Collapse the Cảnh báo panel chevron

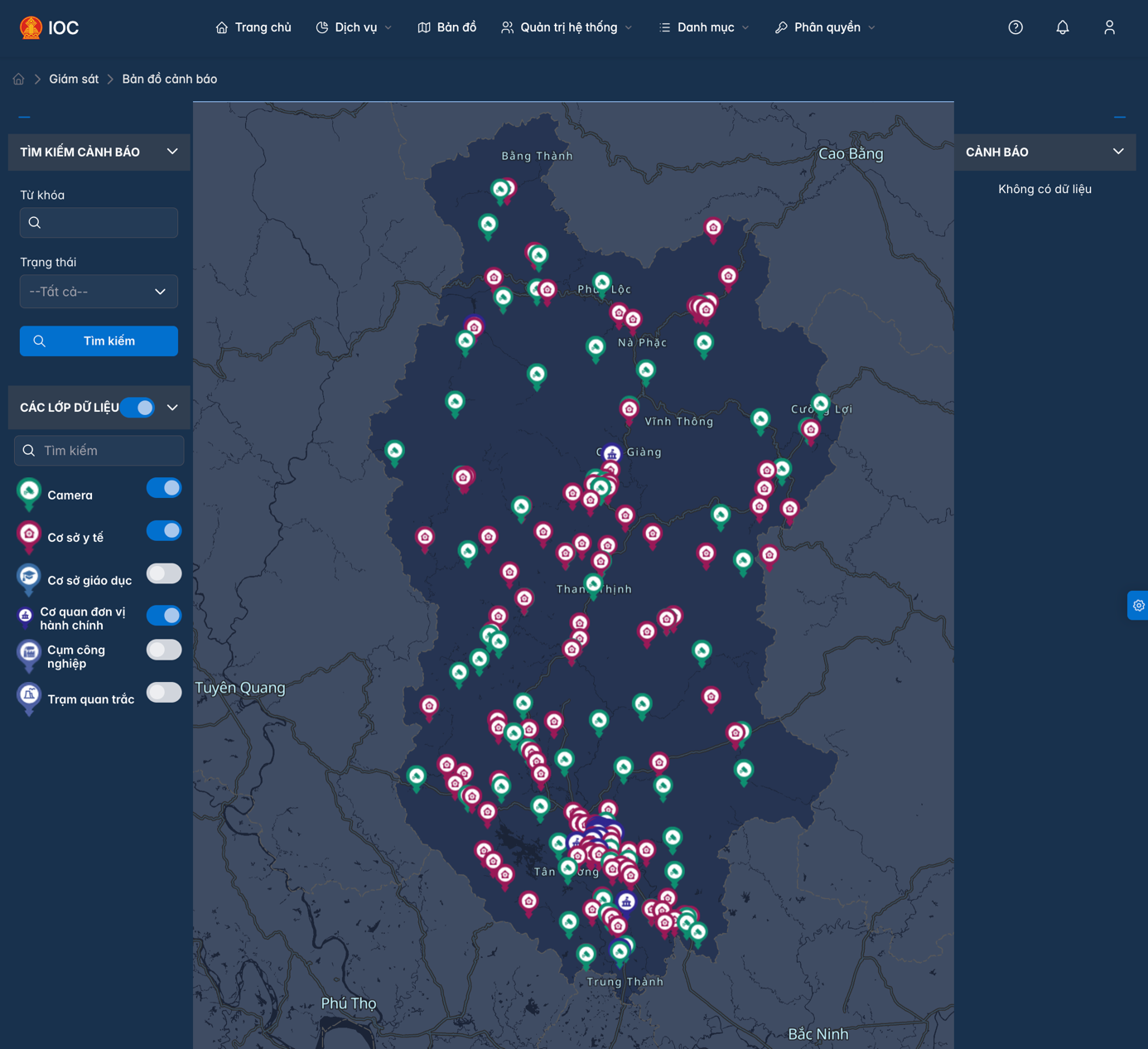point(1118,152)
